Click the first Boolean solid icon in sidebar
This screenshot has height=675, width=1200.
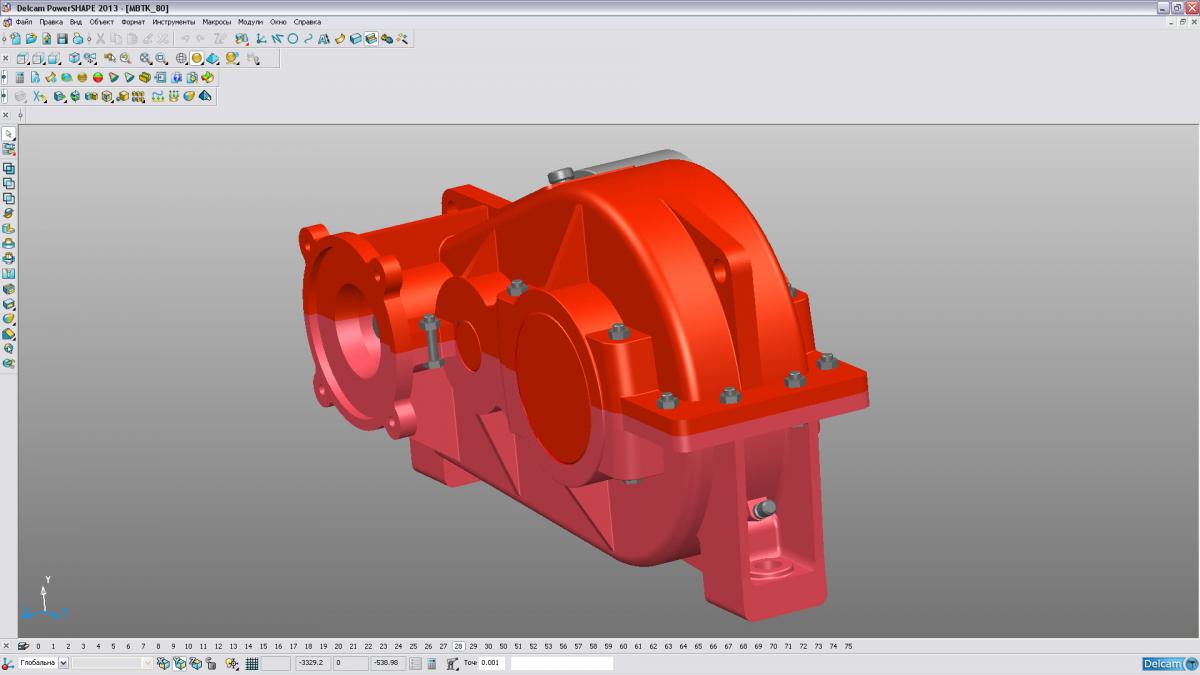point(9,169)
